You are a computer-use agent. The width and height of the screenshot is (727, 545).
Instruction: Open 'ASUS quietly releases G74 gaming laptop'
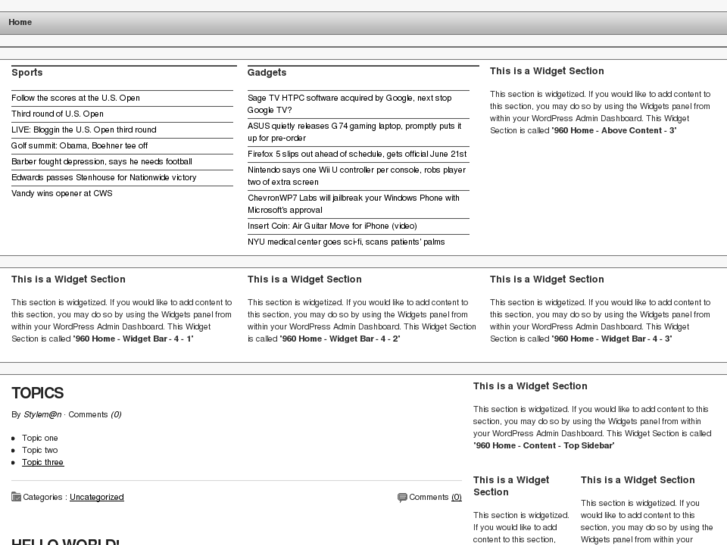(354, 132)
